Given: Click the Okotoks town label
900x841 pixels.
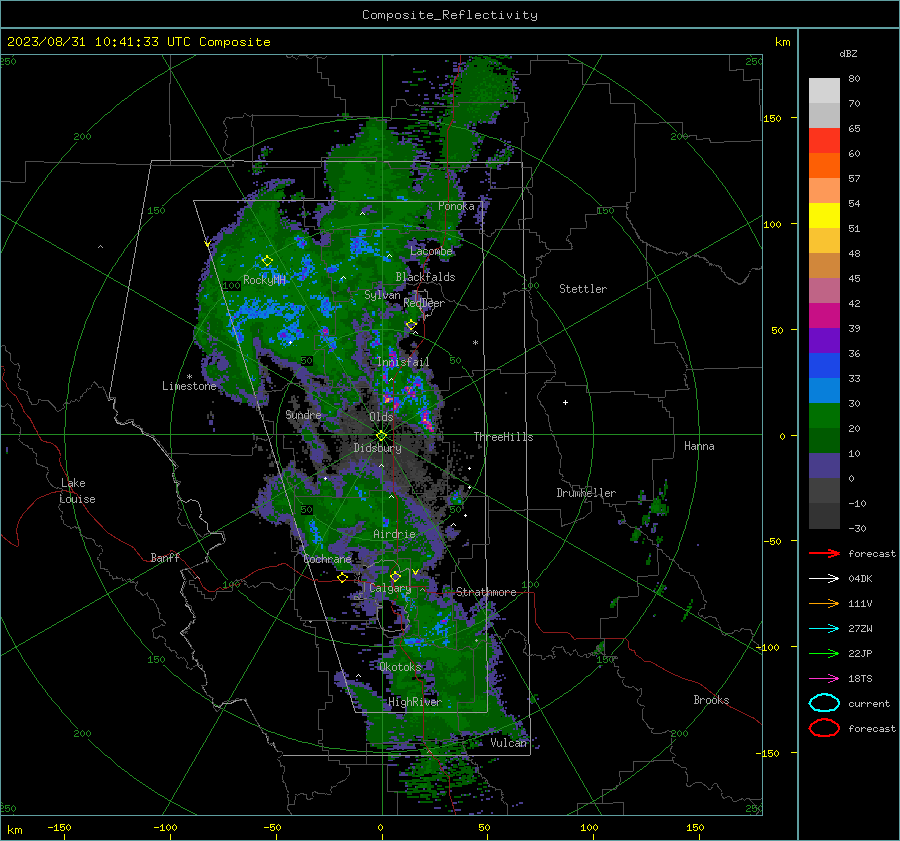Looking at the screenshot, I should pos(400,667).
